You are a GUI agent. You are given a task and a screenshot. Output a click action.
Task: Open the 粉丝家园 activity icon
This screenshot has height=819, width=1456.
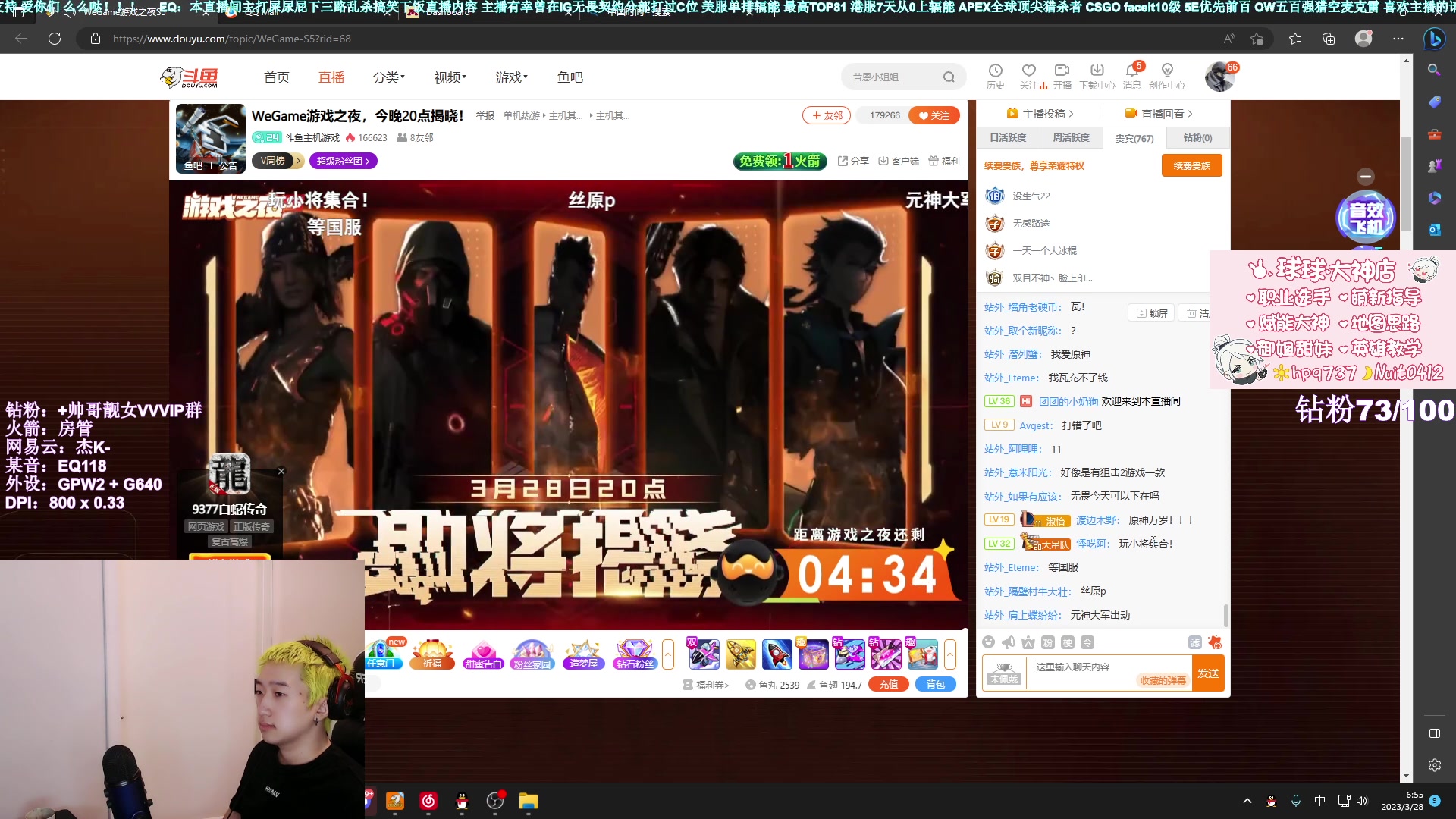click(532, 654)
